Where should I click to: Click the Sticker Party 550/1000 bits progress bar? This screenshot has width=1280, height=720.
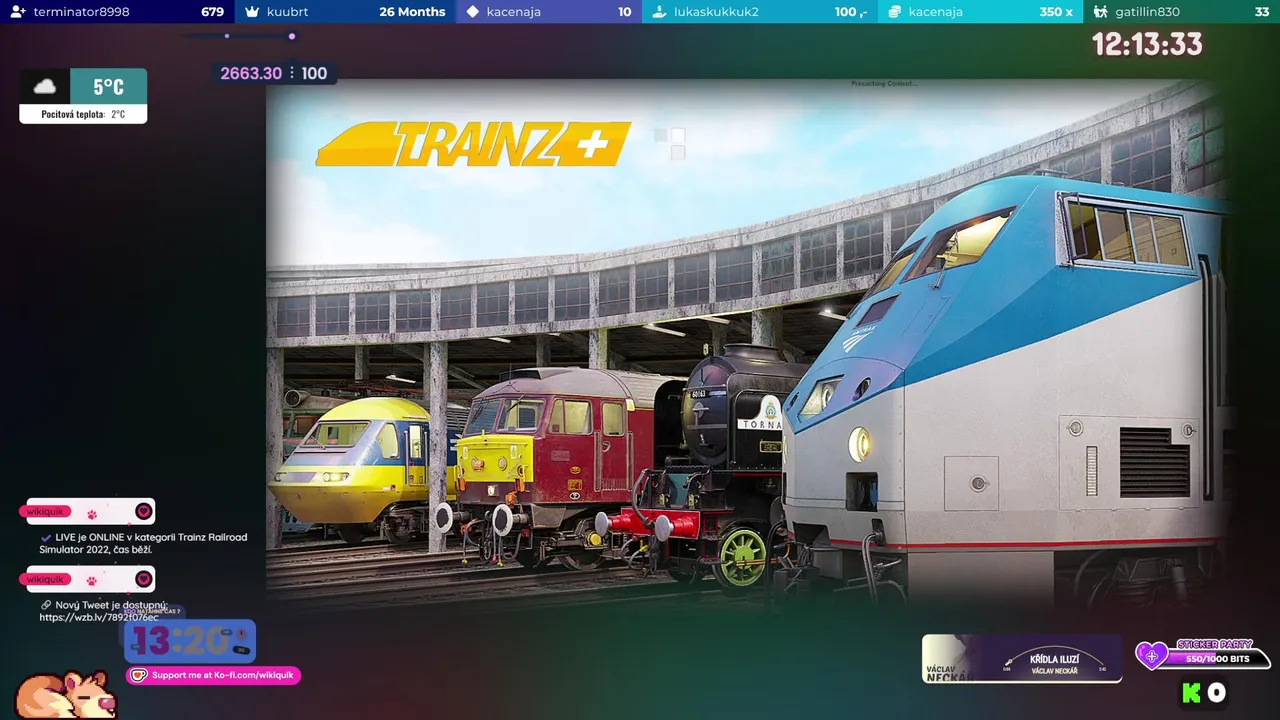1217,659
